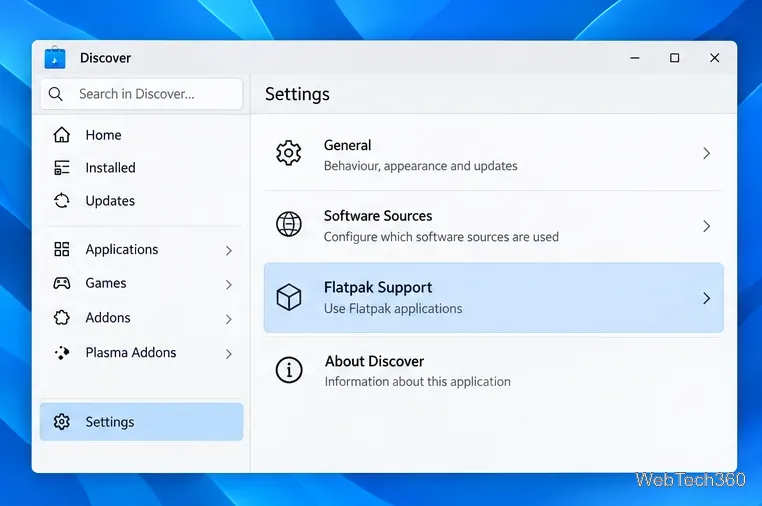Go to Home in the sidebar
This screenshot has height=506, width=762.
[x=141, y=135]
